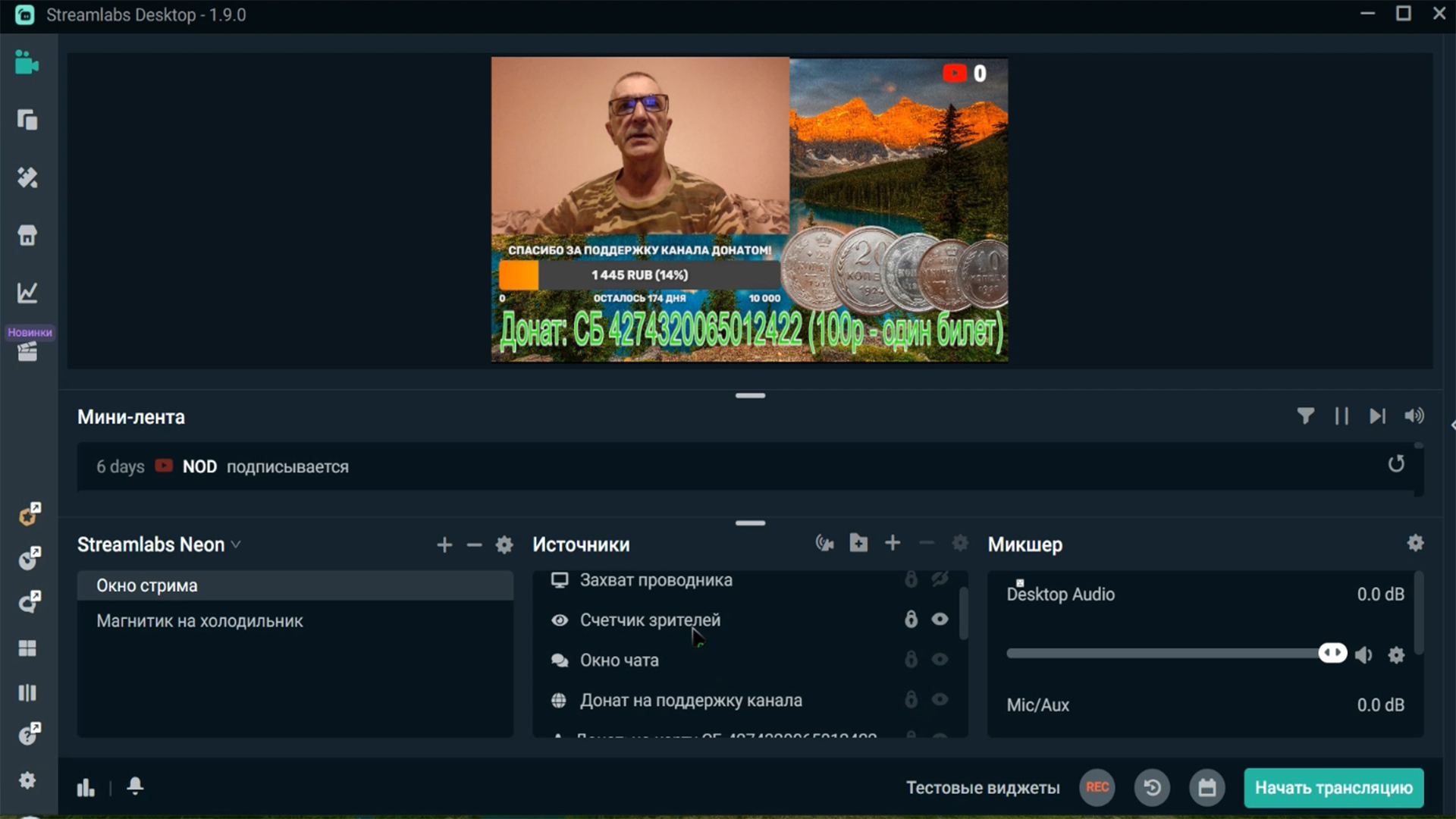Open the App Store sidebar icon

[x=27, y=236]
